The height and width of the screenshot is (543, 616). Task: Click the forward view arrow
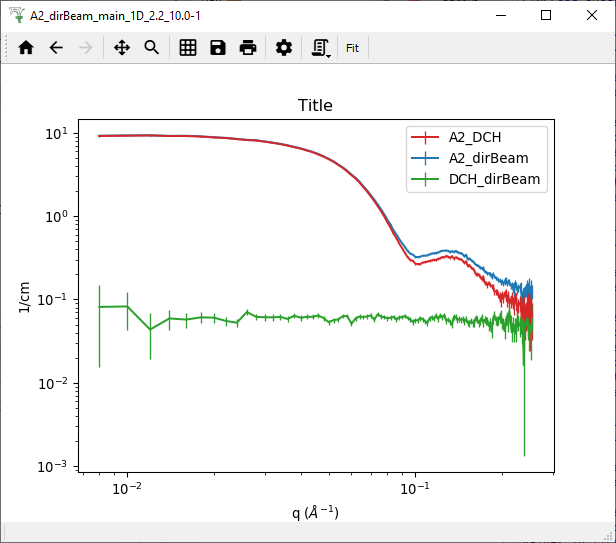(x=86, y=48)
